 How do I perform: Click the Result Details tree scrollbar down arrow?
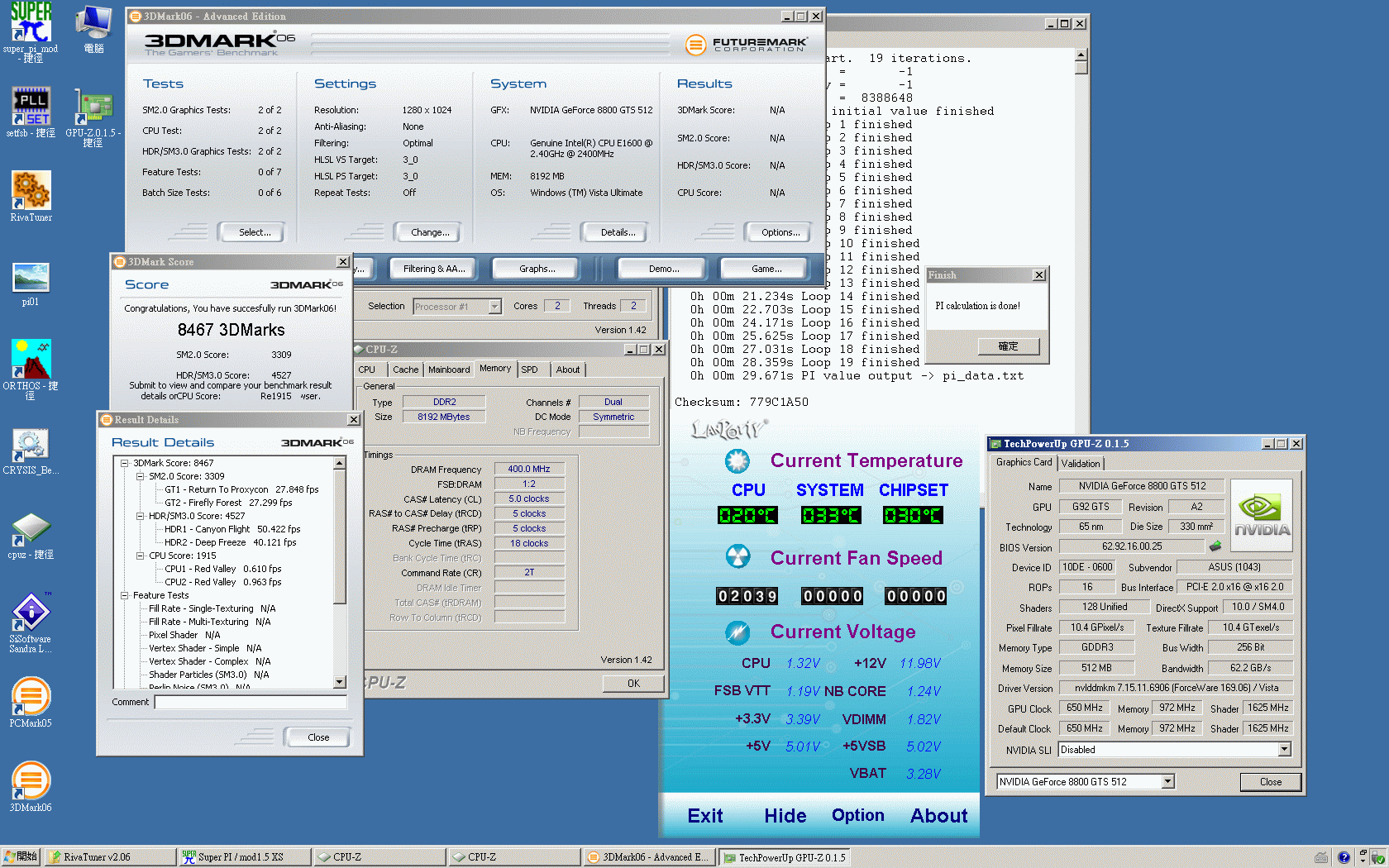(340, 682)
